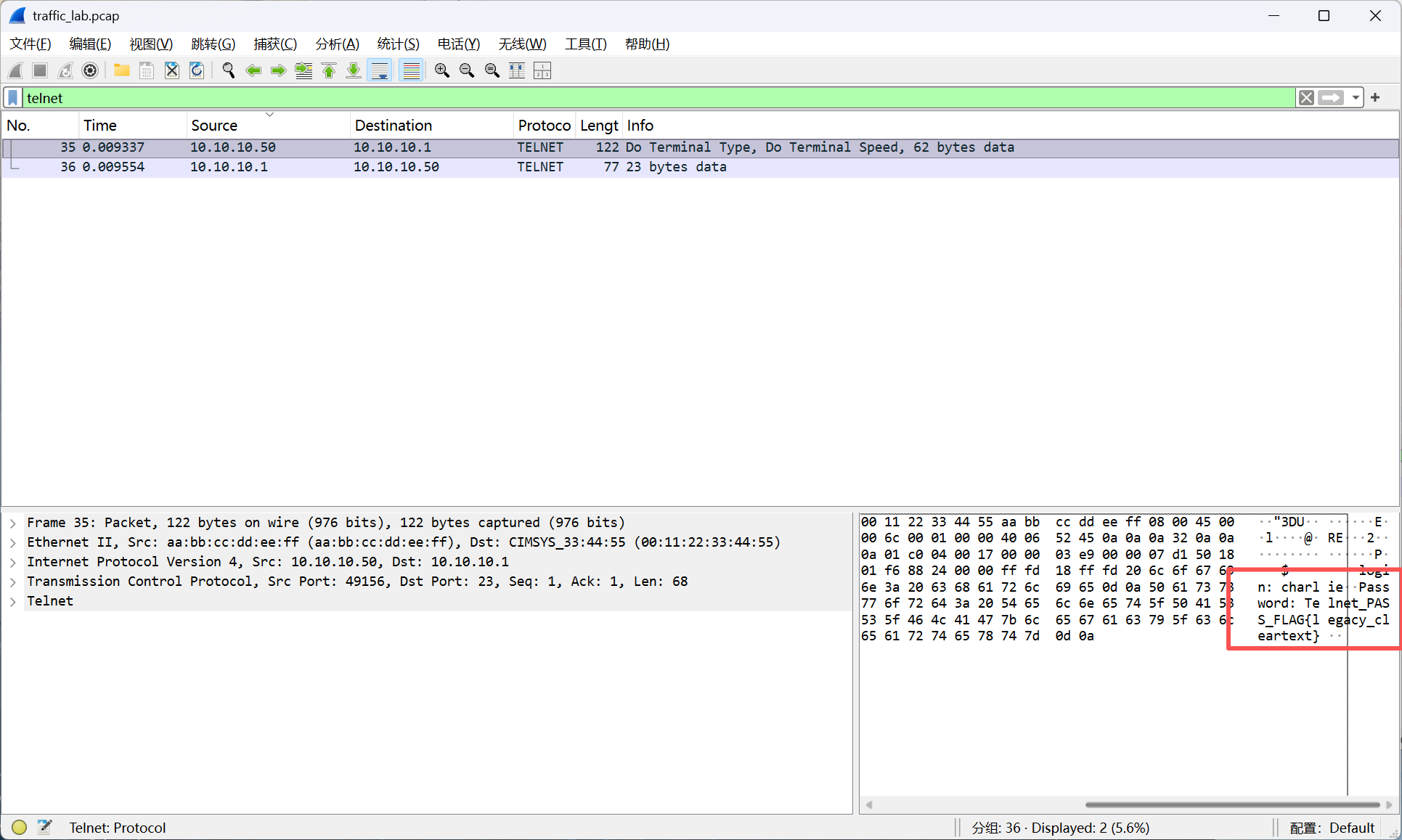1402x840 pixels.
Task: Expand the Frame 35 details
Action: (x=13, y=523)
